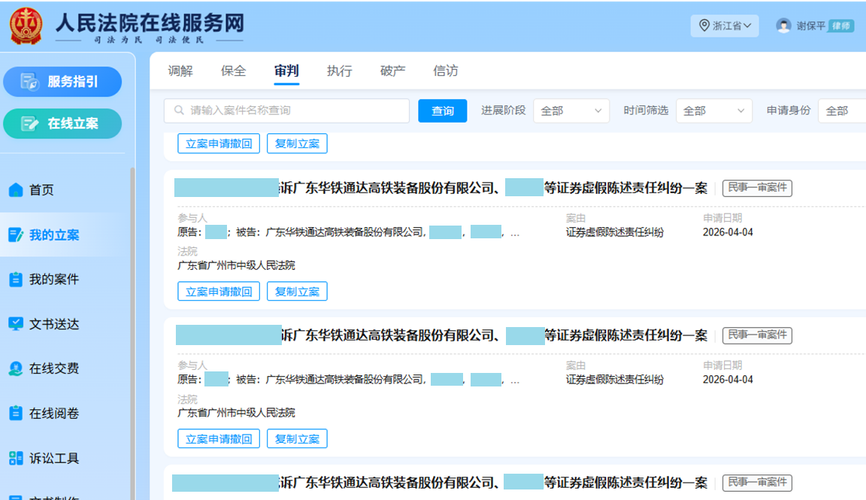The height and width of the screenshot is (500, 866).
Task: Start 在线立案 filing
Action: 62,123
